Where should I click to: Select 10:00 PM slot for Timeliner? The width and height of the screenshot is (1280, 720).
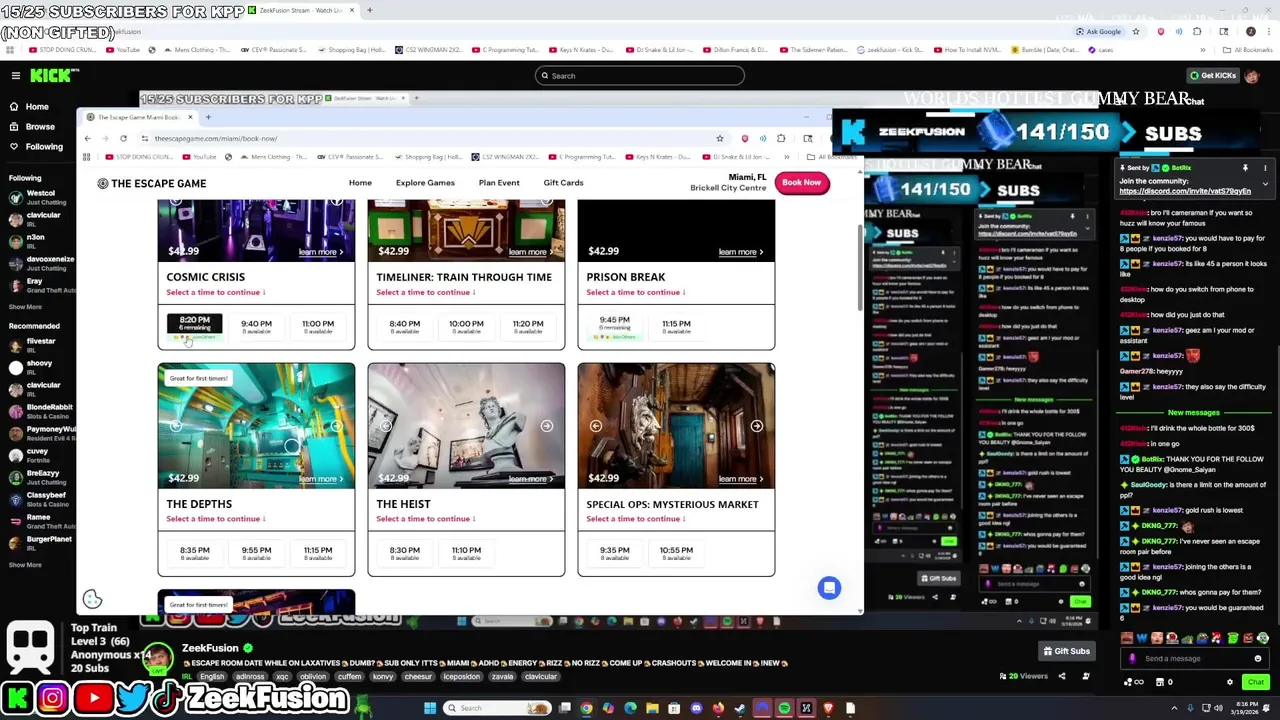click(x=466, y=327)
